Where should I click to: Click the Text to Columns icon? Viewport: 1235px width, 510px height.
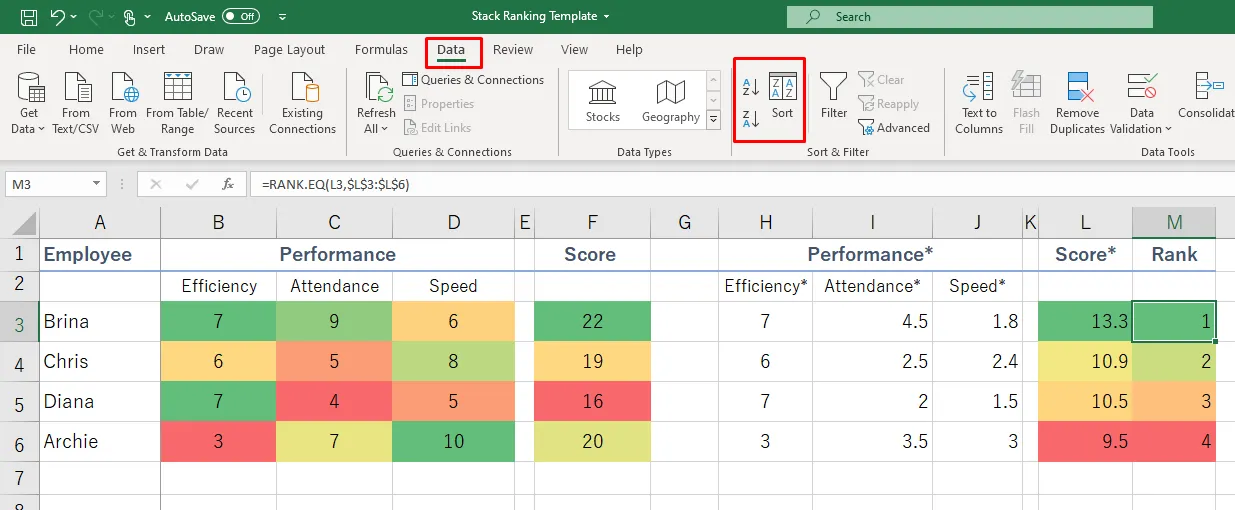[979, 103]
